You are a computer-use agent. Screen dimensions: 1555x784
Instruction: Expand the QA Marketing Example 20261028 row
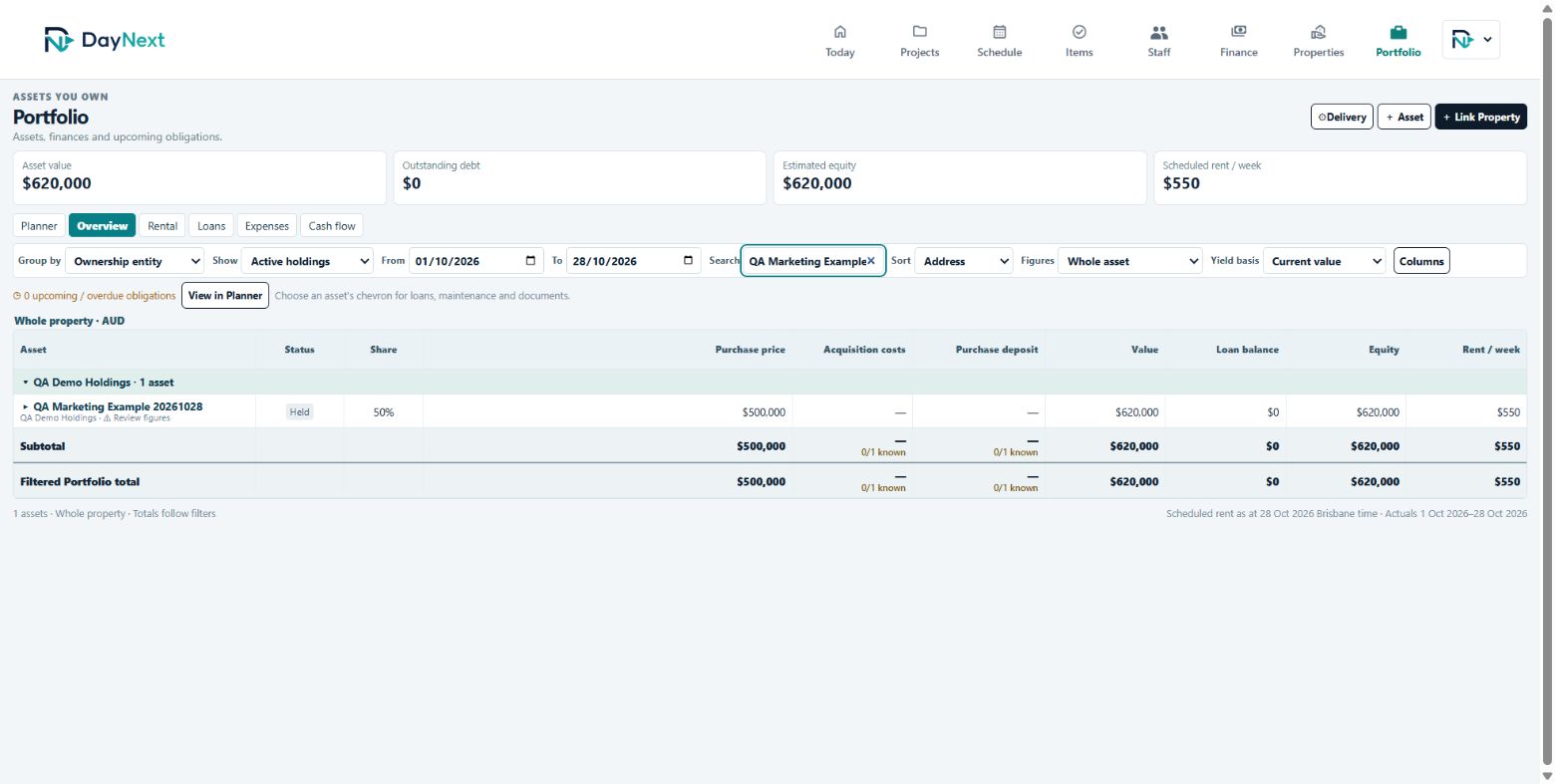coord(26,406)
